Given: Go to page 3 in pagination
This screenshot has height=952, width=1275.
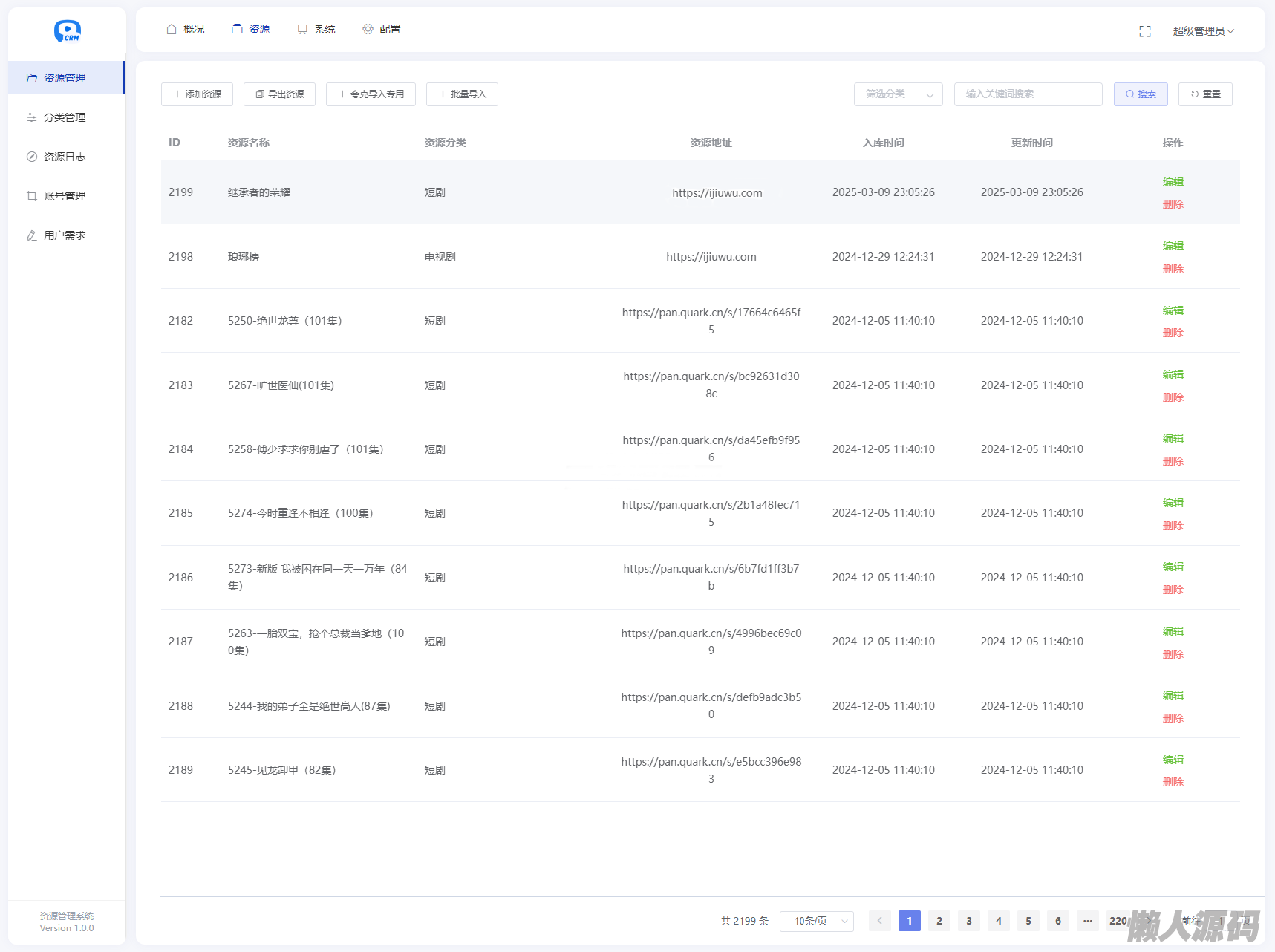Looking at the screenshot, I should (x=968, y=921).
